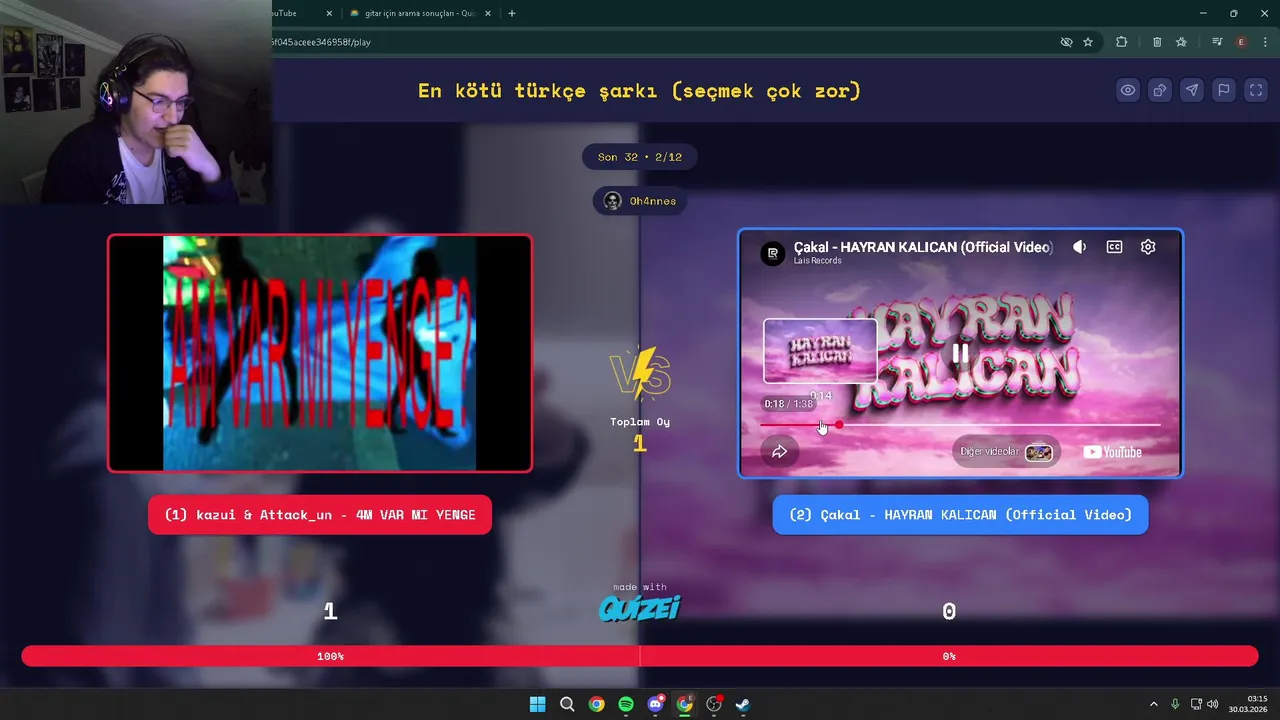Open the active Chrome profile window in taskbar

pos(684,704)
